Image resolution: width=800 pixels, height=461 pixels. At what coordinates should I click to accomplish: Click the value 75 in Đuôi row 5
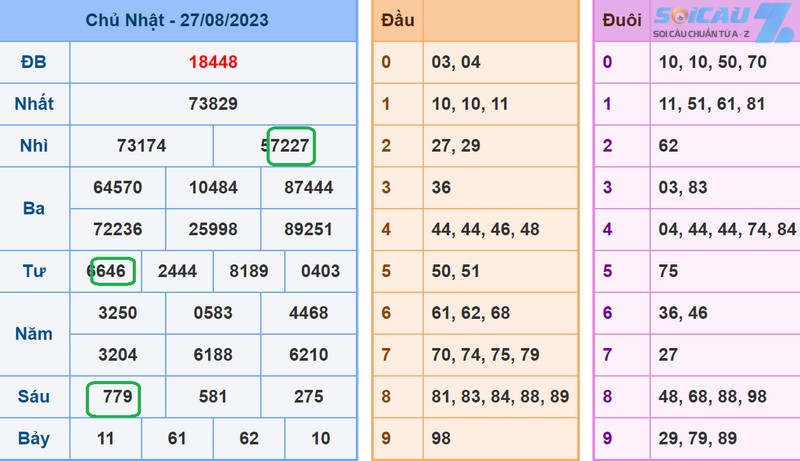coord(668,271)
